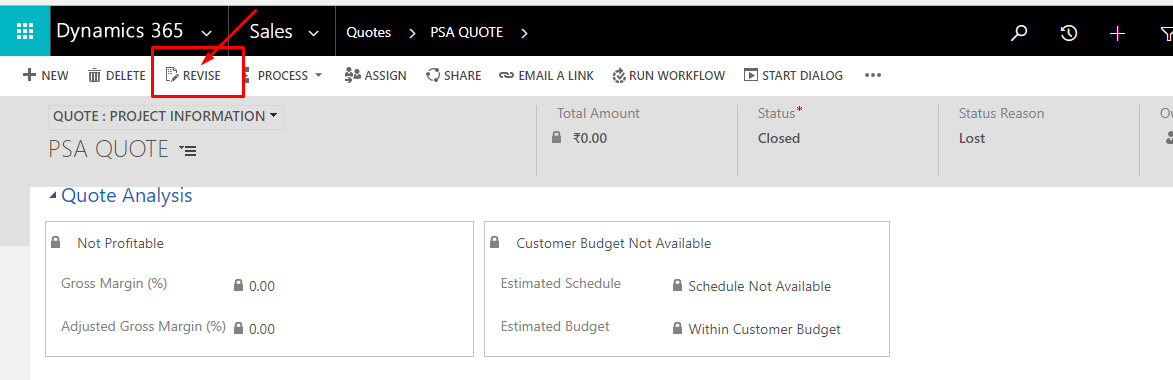Go to Quotes in the breadcrumb
1173x380 pixels.
(369, 33)
